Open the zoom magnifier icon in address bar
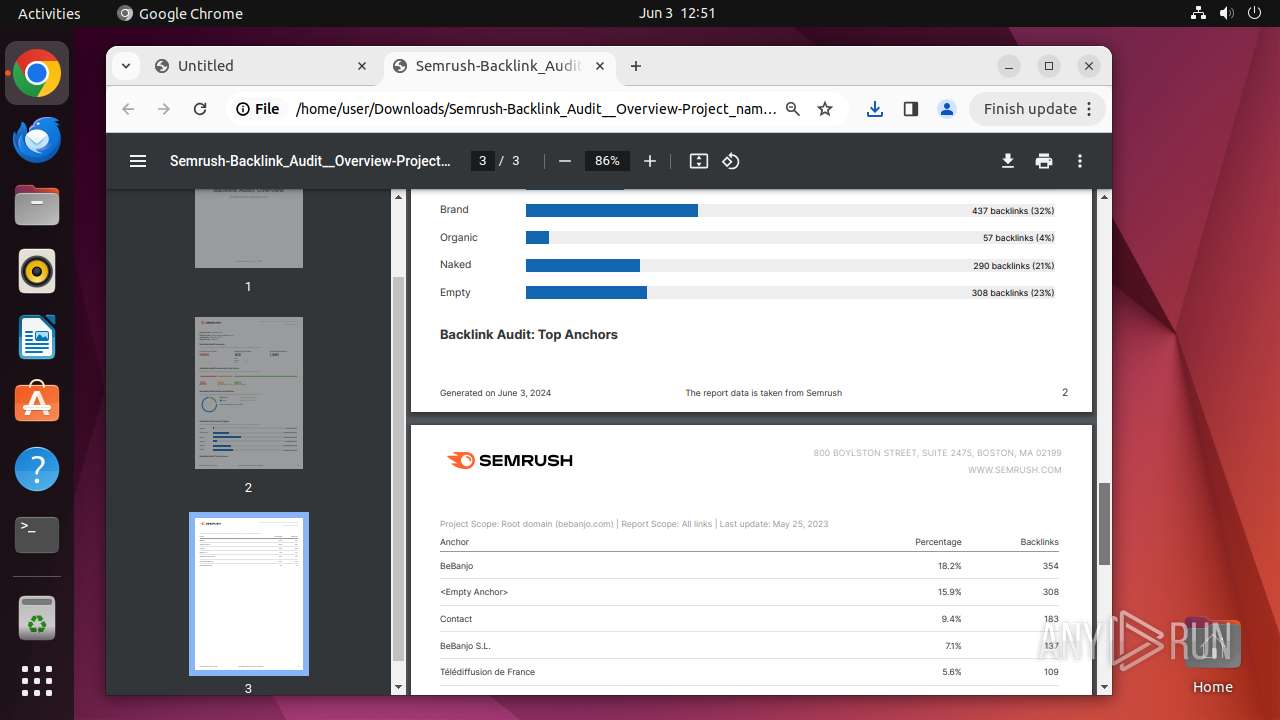Screen dimensions: 1280x720 pyautogui.click(x=793, y=109)
